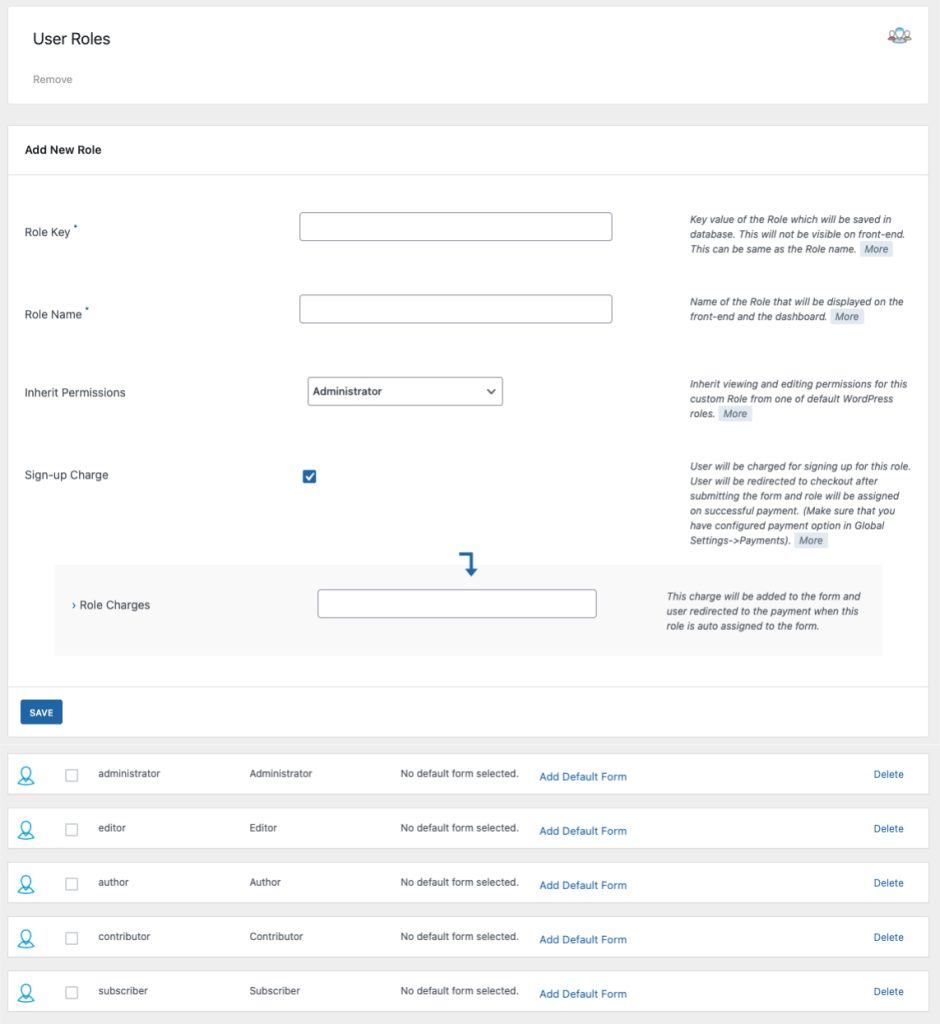This screenshot has width=940, height=1024.
Task: Click More next to the Role Key description
Action: tap(875, 249)
